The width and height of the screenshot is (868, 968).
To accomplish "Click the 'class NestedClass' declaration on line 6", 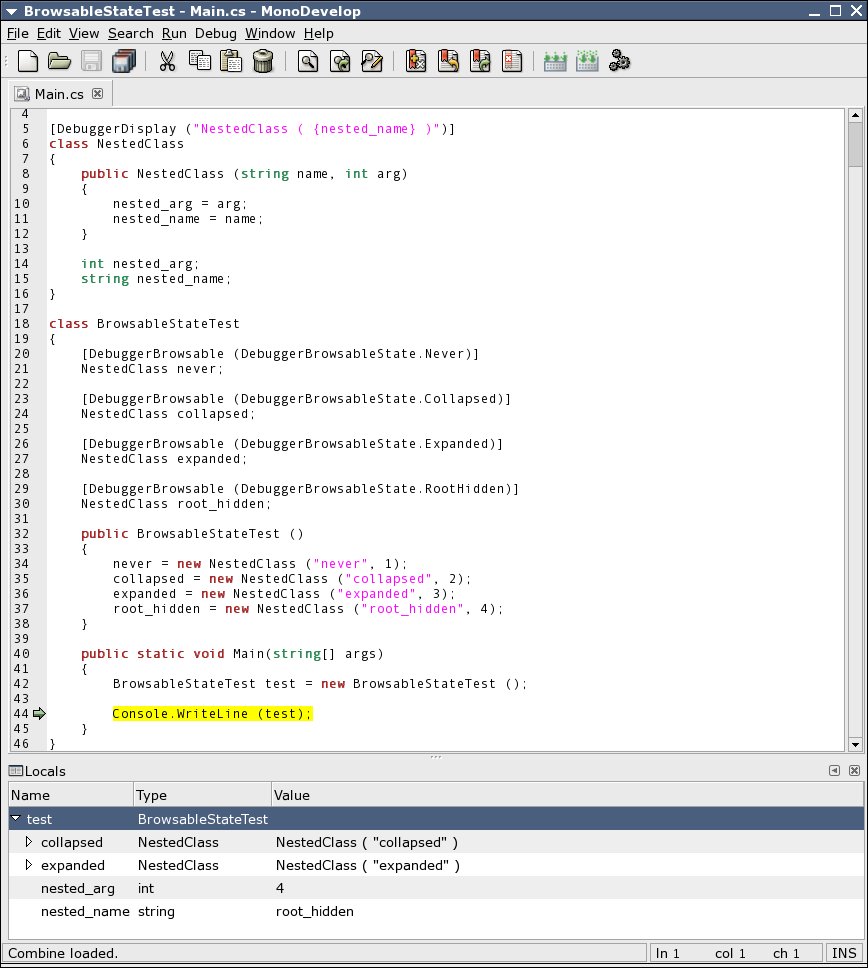I will (117, 144).
